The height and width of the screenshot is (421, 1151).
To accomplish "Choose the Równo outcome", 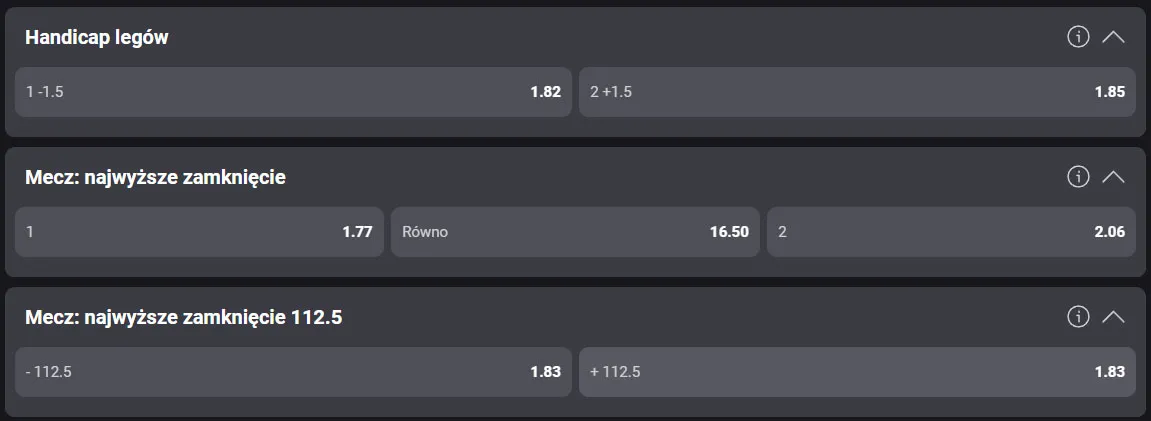I will click(x=575, y=232).
